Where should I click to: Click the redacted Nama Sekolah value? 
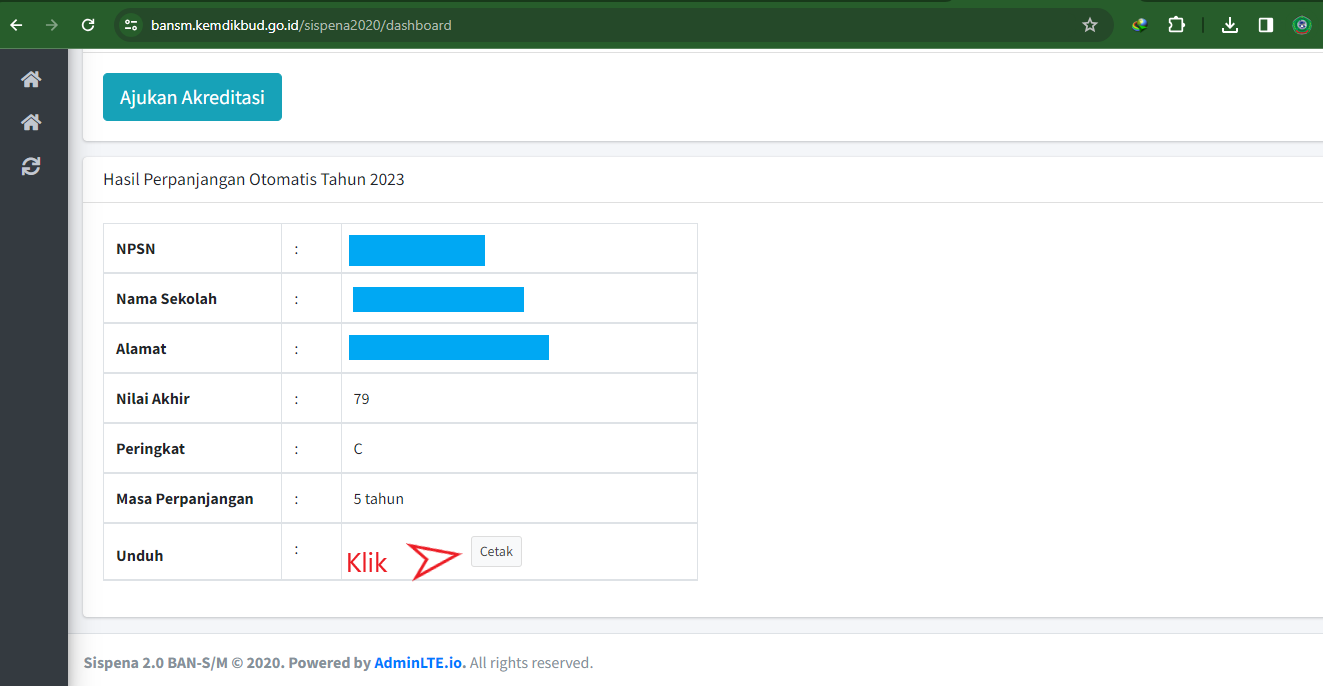438,299
